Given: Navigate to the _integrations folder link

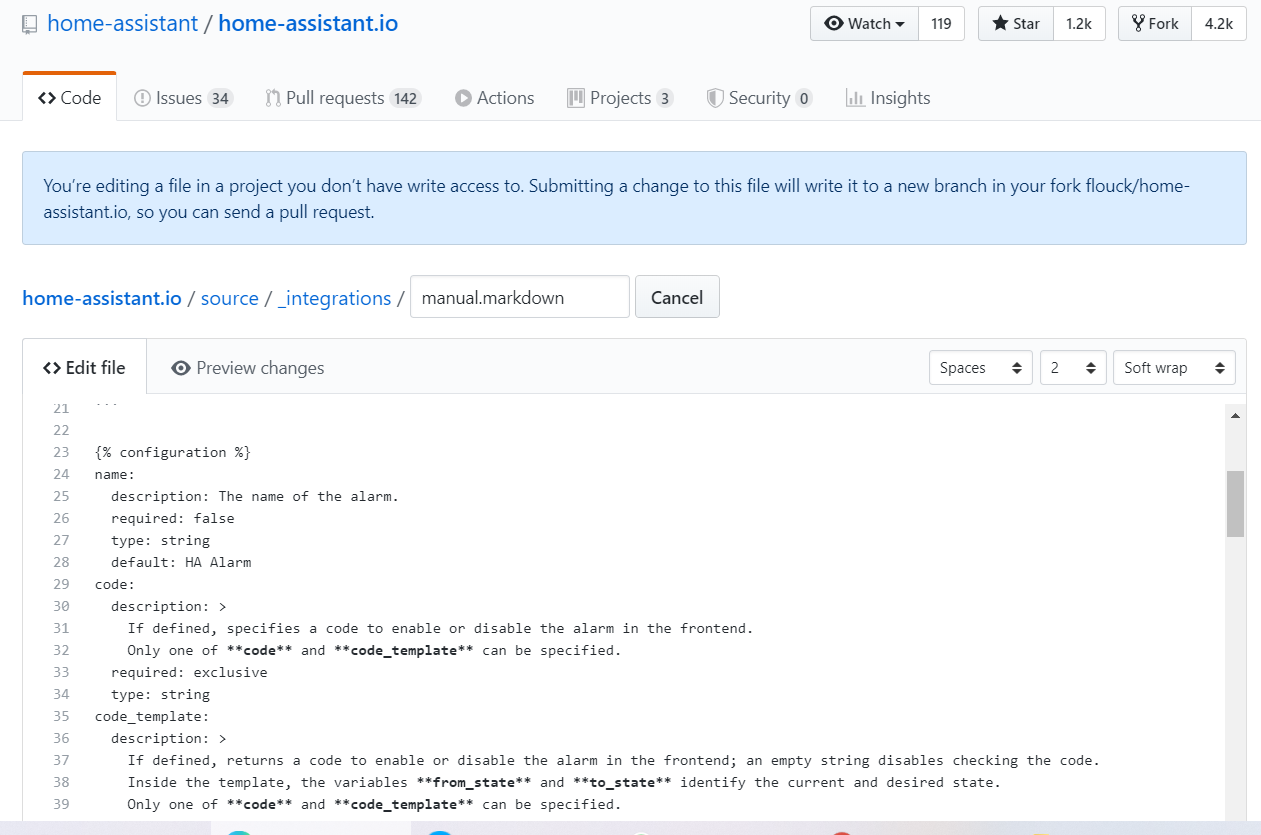Looking at the screenshot, I should click(334, 298).
